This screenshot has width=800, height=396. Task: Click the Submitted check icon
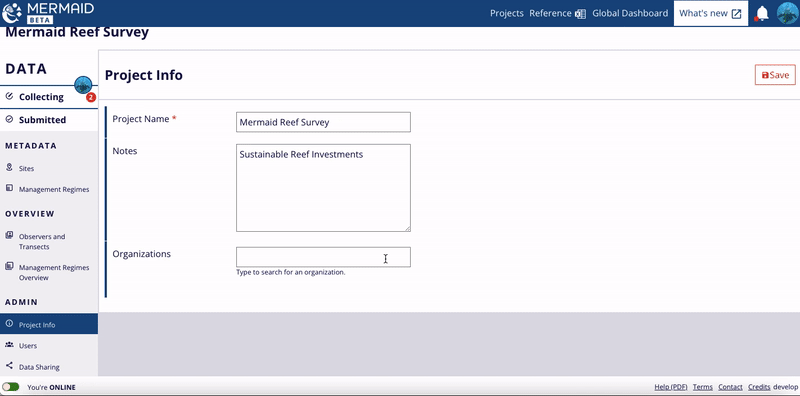9,119
